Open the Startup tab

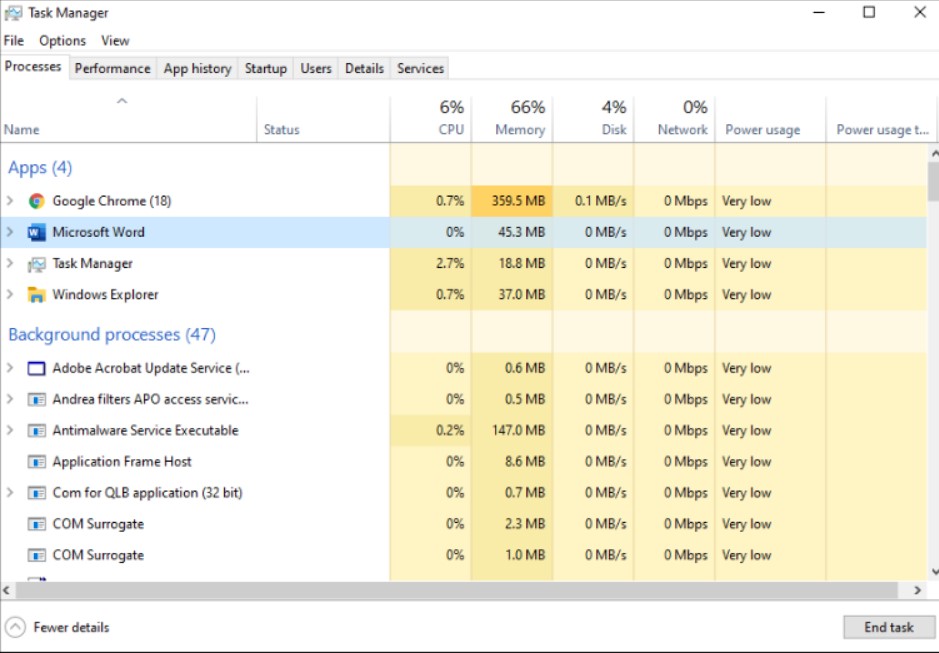[x=265, y=68]
